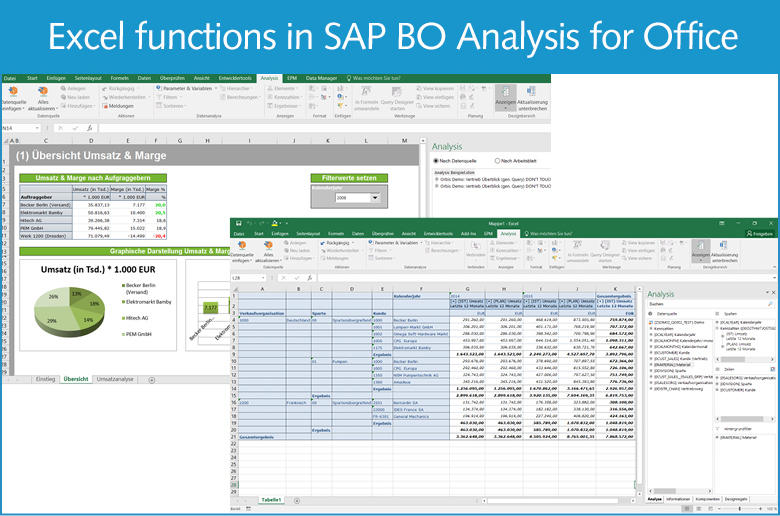780x516 pixels.
Task: Open Add-Ins tab in front window
Action: [468, 233]
